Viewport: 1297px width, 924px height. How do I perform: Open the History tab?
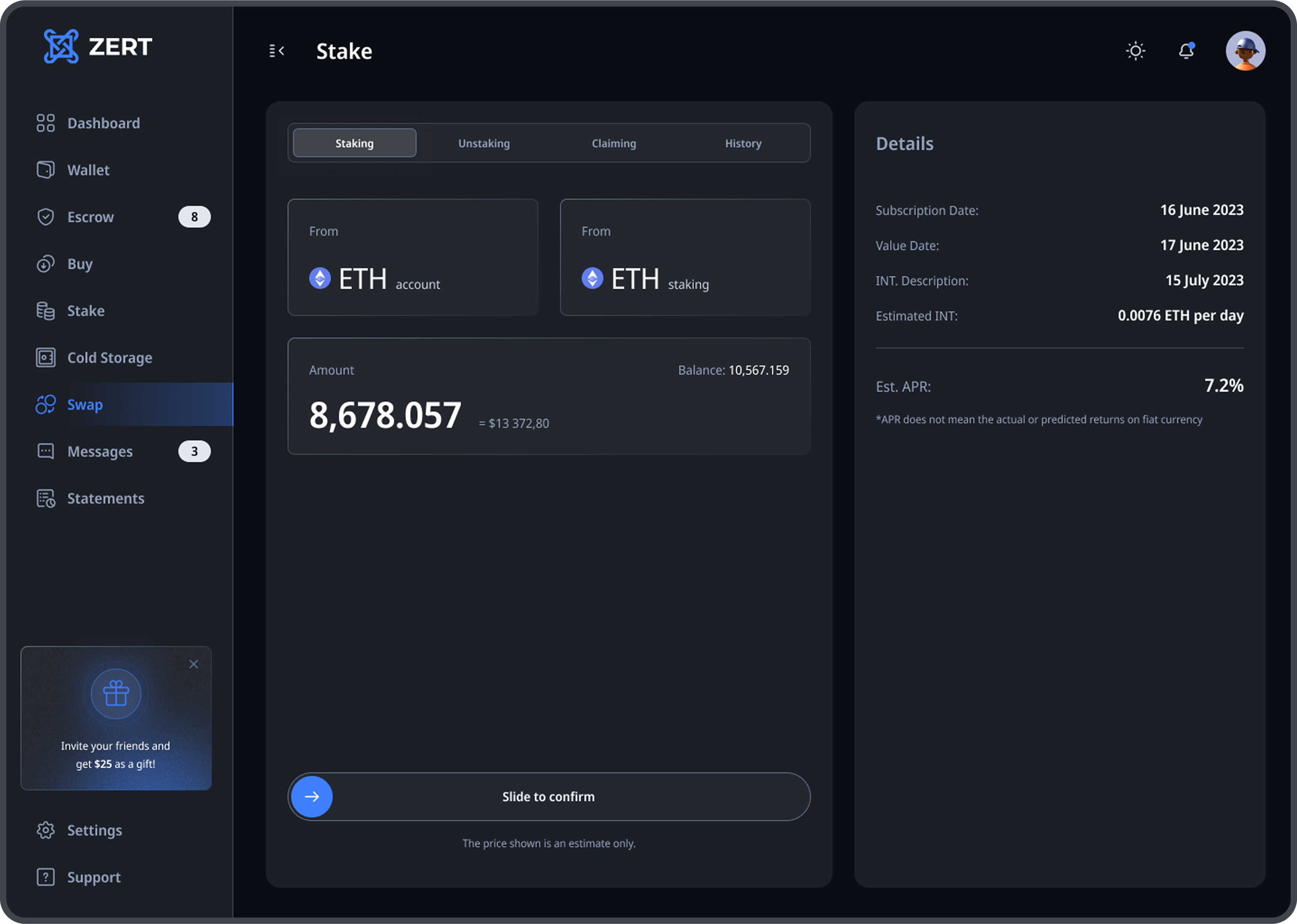(x=743, y=143)
